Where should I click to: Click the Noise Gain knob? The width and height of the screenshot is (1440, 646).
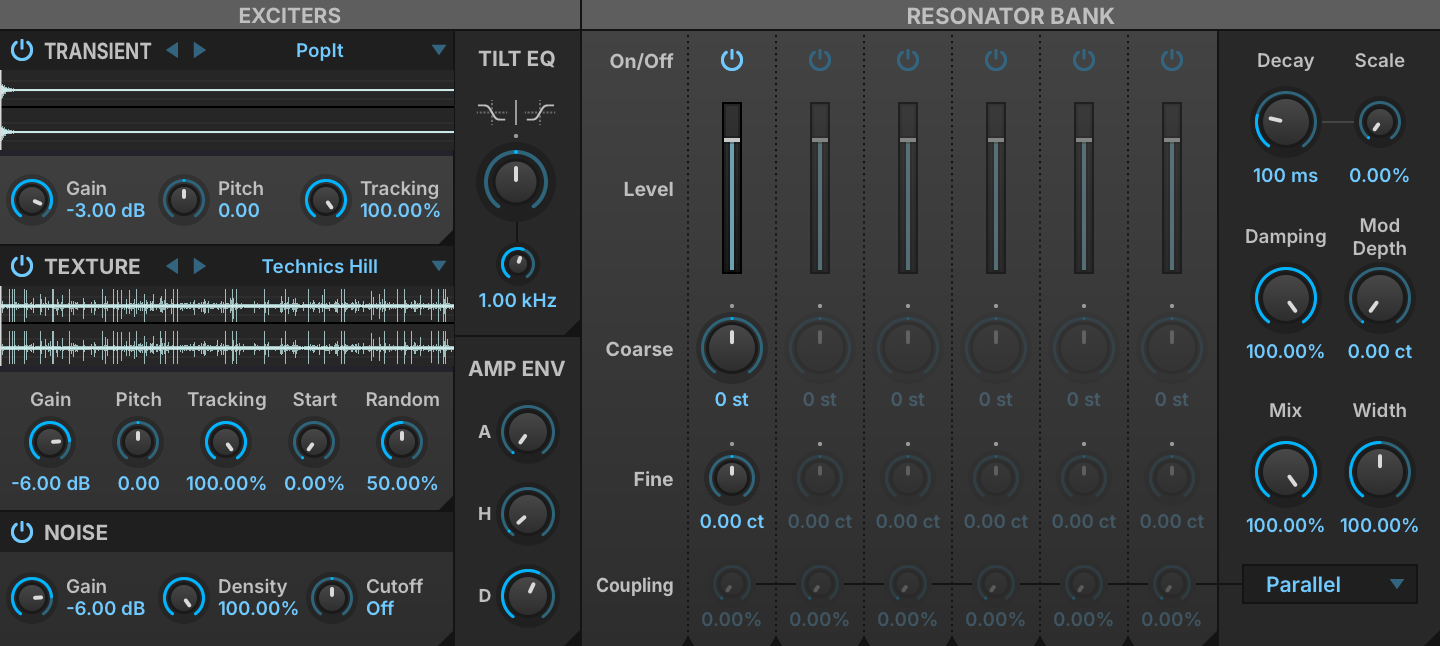[33, 598]
